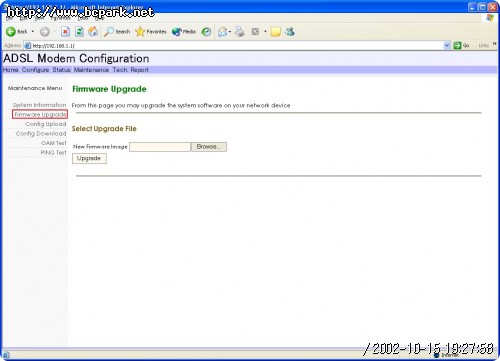The width and height of the screenshot is (500, 361).
Task: Open the Configure navigation link
Action: (x=35, y=70)
